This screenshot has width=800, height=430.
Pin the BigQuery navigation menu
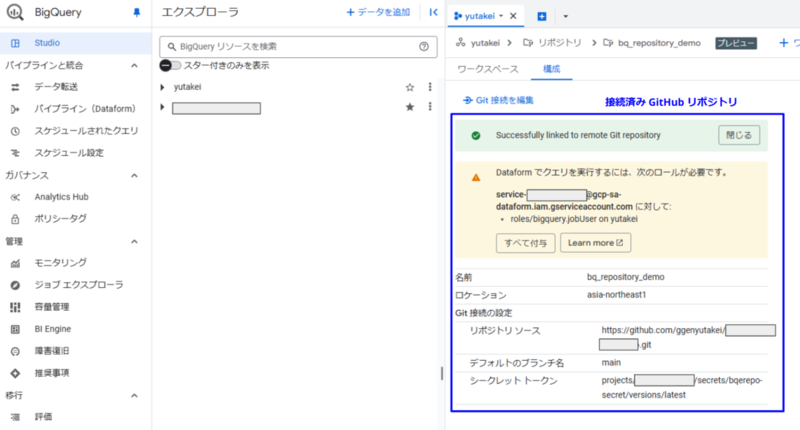(x=136, y=13)
